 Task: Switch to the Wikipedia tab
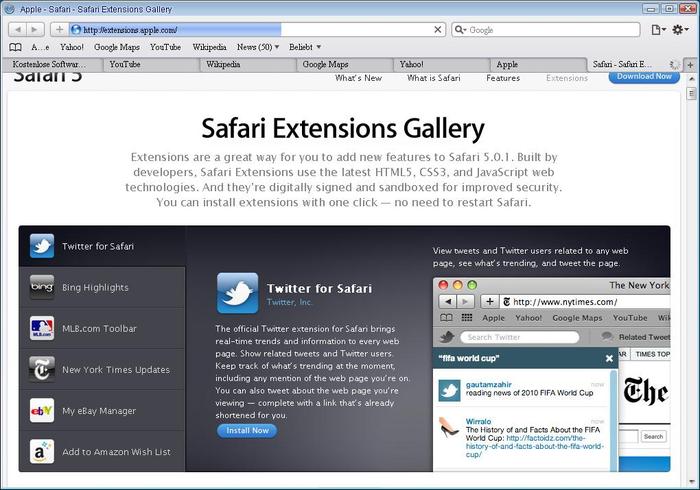pyautogui.click(x=246, y=65)
